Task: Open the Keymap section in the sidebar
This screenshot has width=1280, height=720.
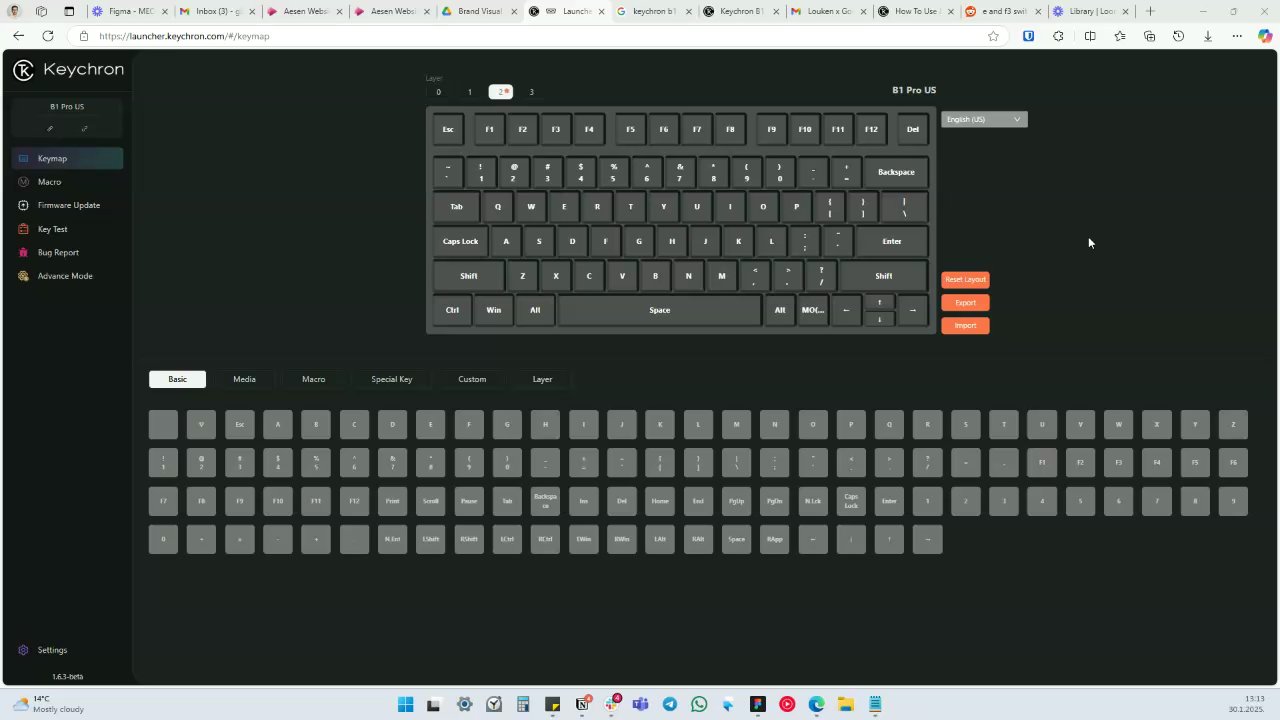Action: [x=67, y=158]
